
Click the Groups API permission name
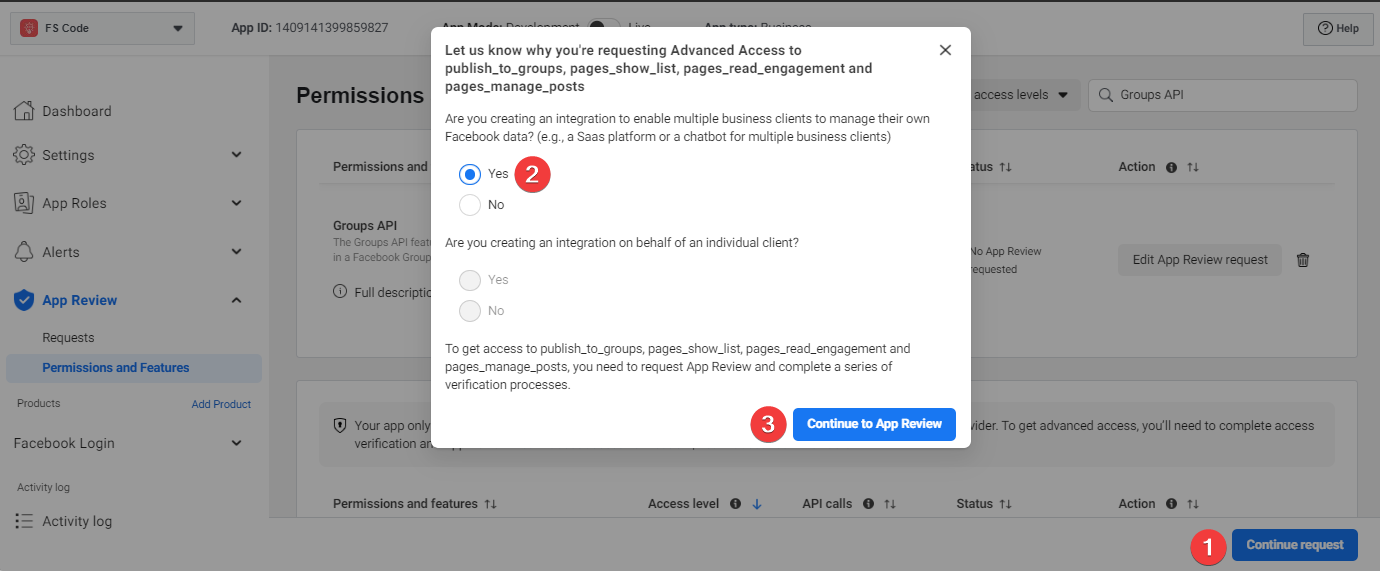coord(365,226)
